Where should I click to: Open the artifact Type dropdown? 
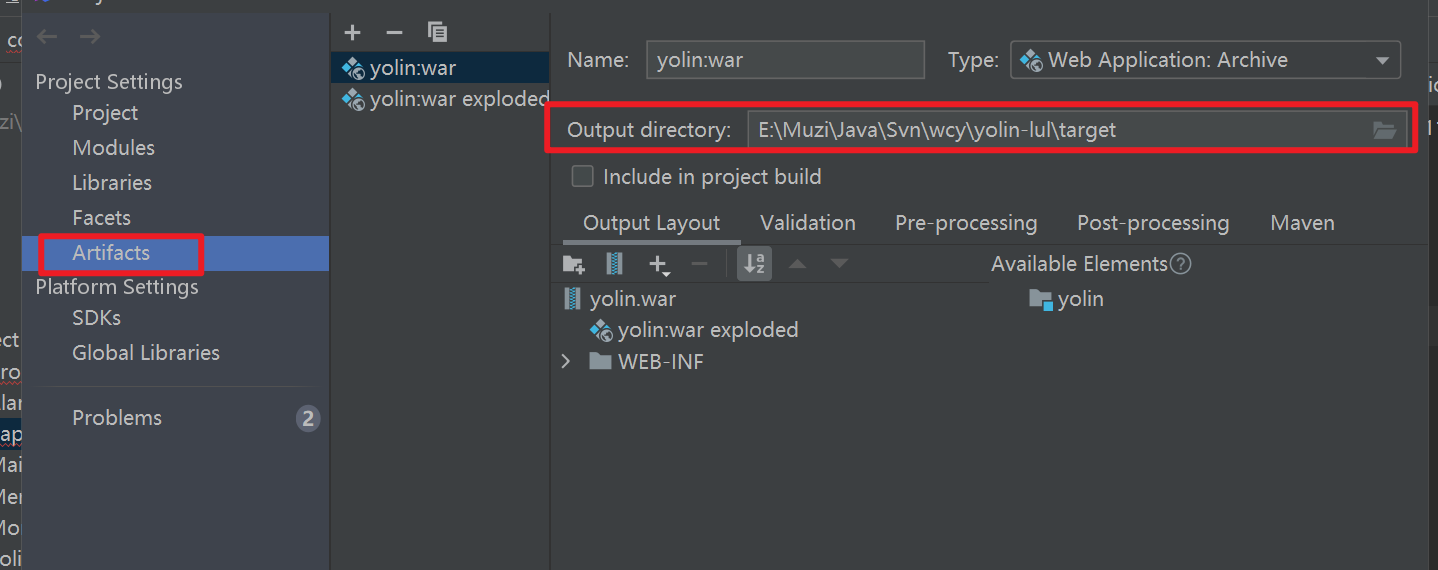(1206, 60)
